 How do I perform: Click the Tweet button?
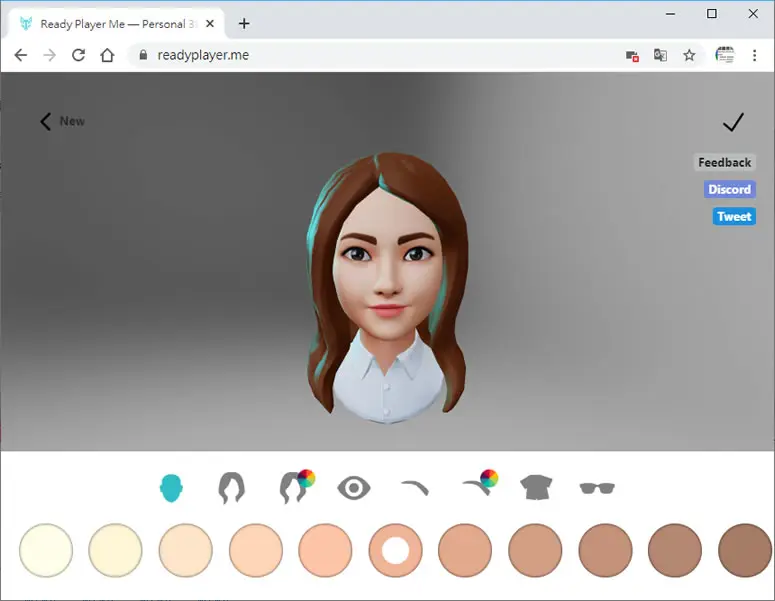pos(734,216)
